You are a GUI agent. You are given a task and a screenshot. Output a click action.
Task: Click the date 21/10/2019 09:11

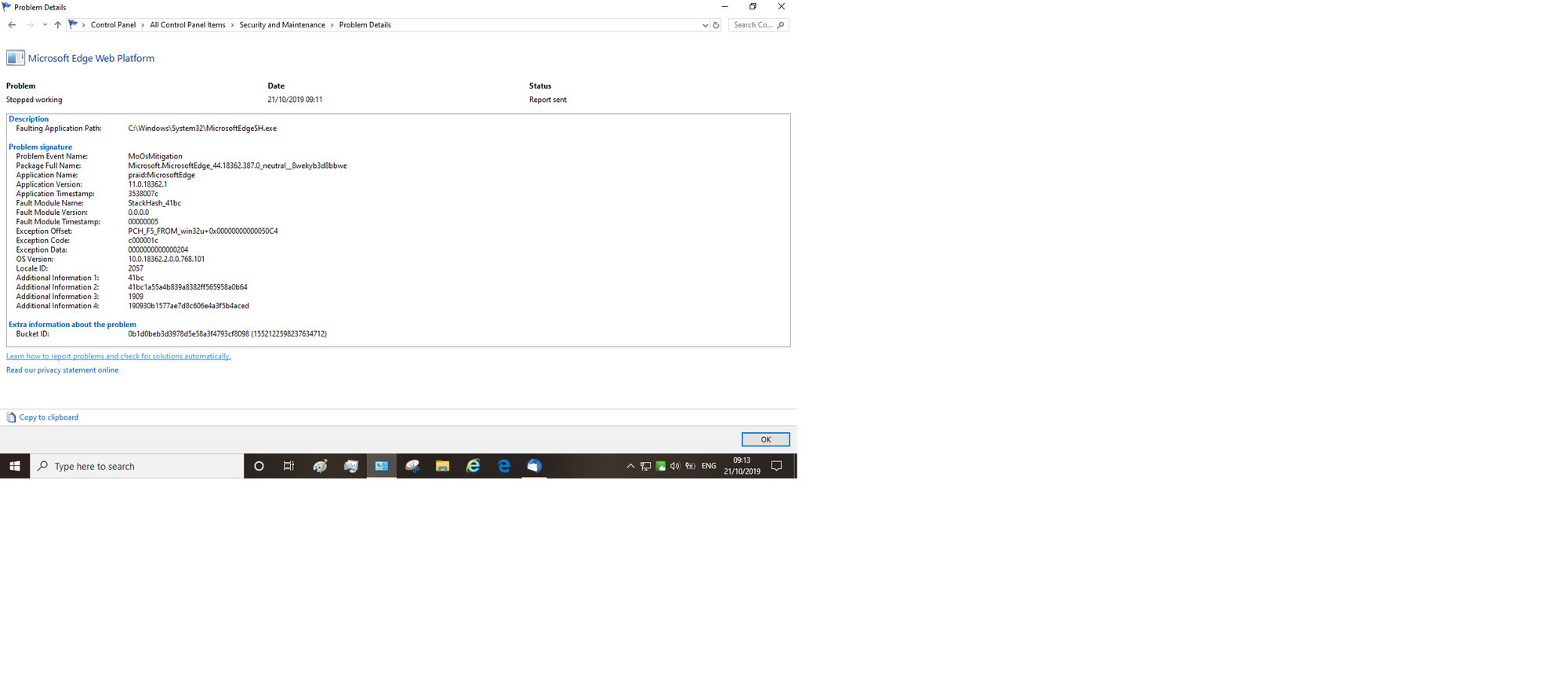click(295, 100)
